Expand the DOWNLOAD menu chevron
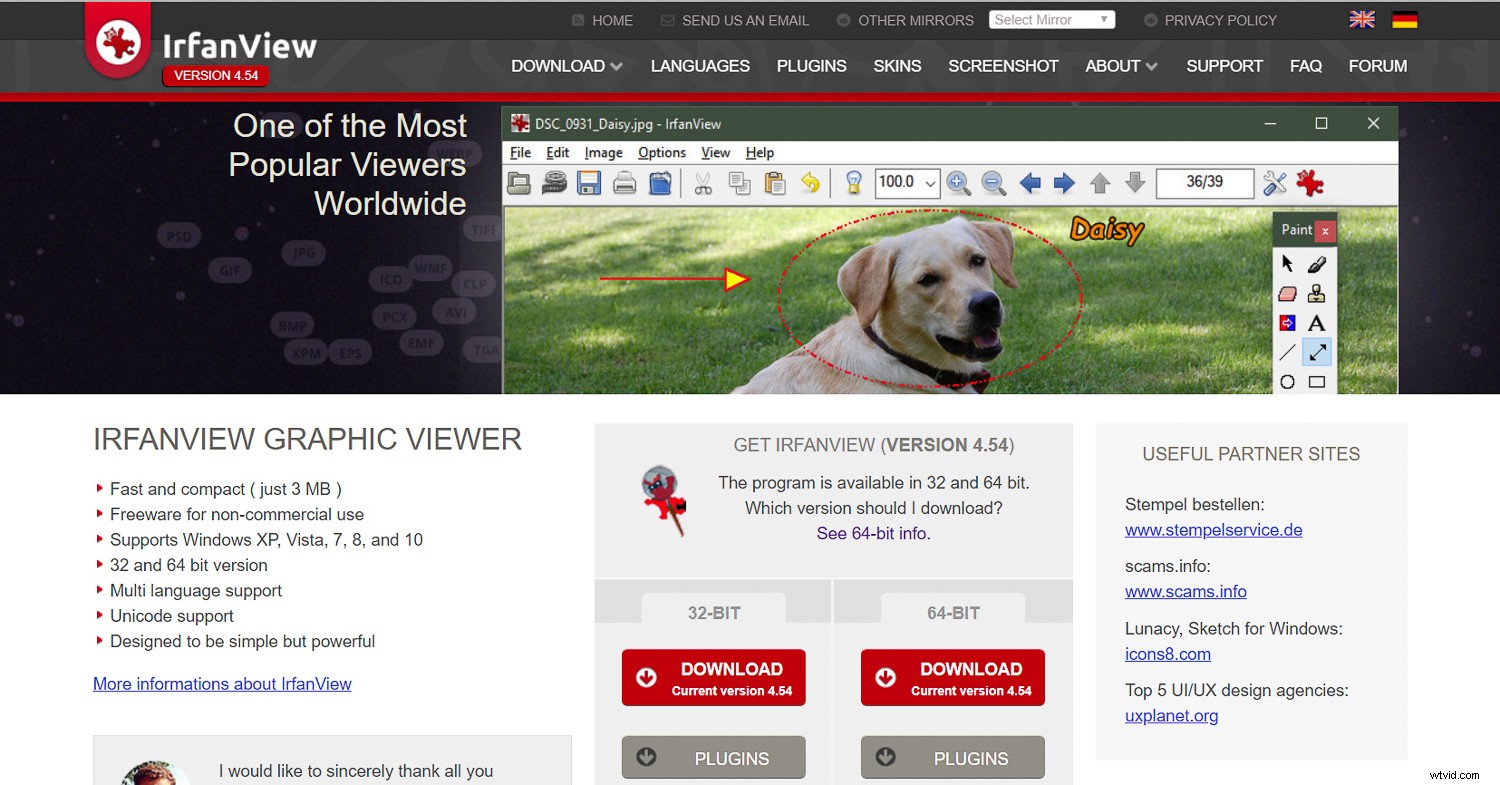The width and height of the screenshot is (1500, 785). point(618,66)
